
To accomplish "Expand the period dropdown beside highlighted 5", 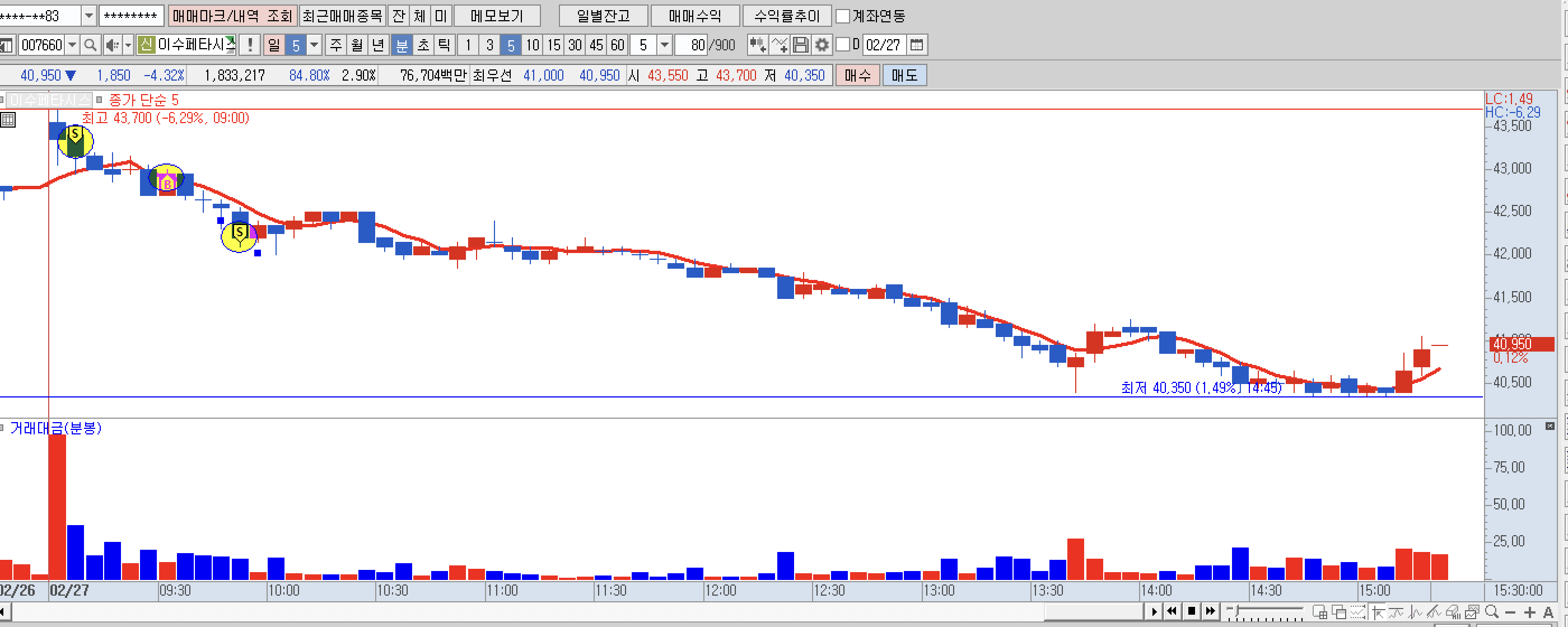I will 314,45.
